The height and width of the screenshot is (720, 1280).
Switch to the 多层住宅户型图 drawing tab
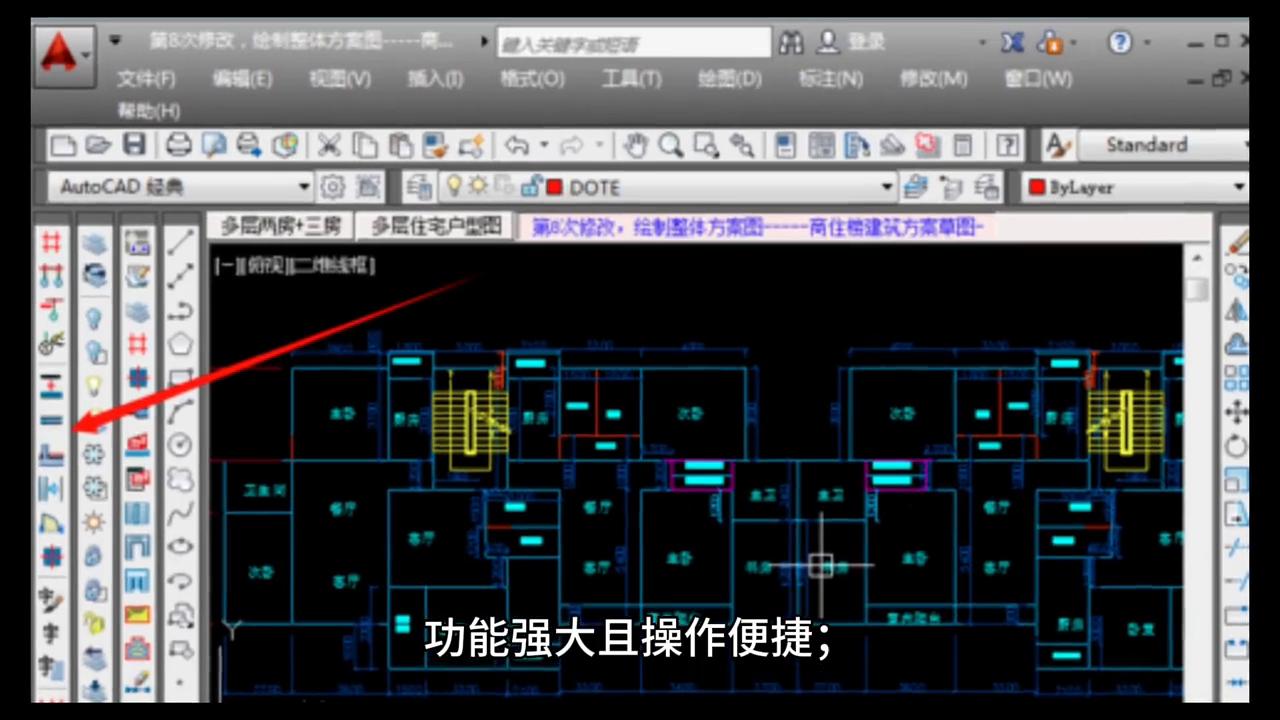[x=435, y=227]
